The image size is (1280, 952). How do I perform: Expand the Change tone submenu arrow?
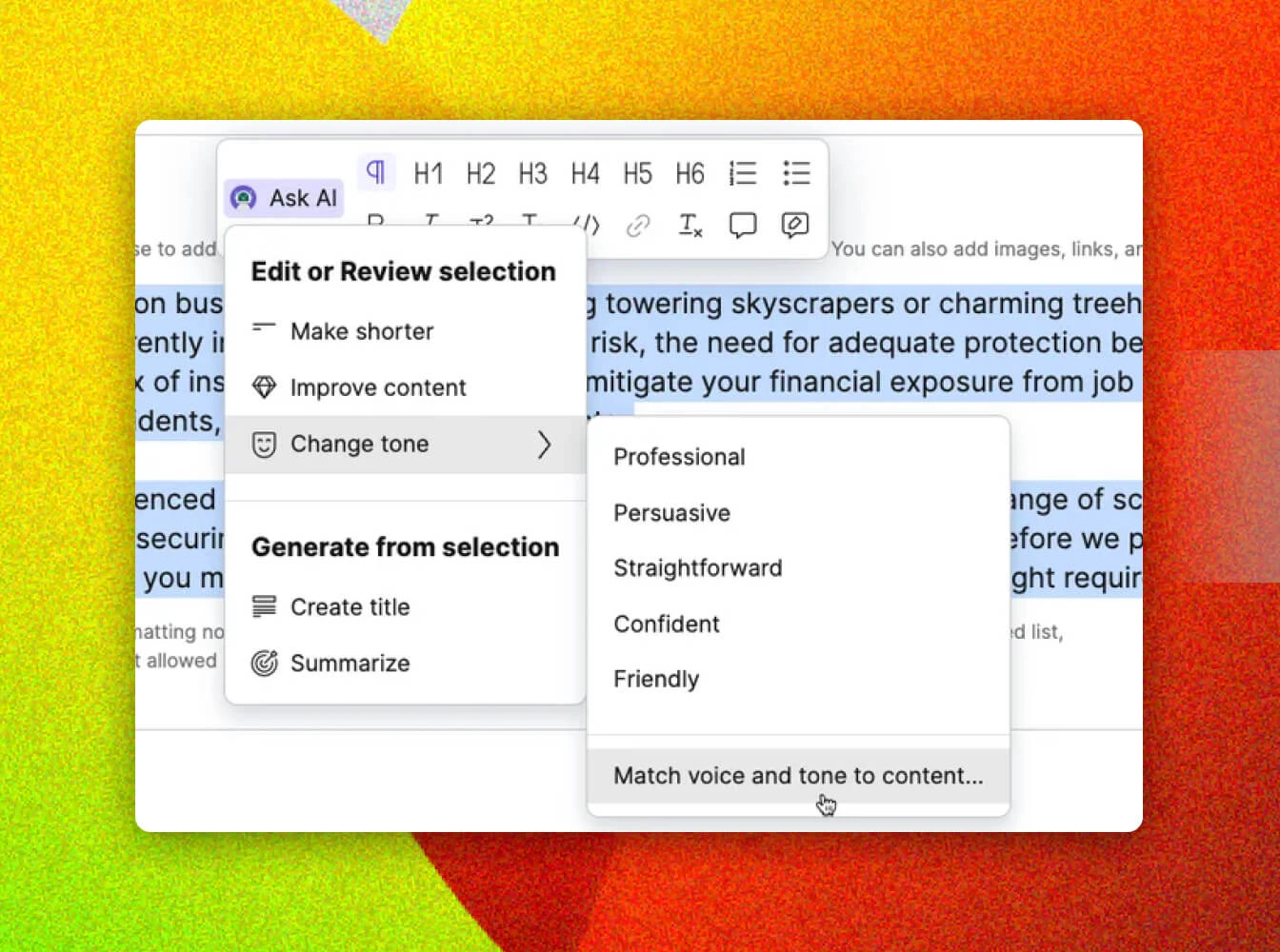pos(544,445)
